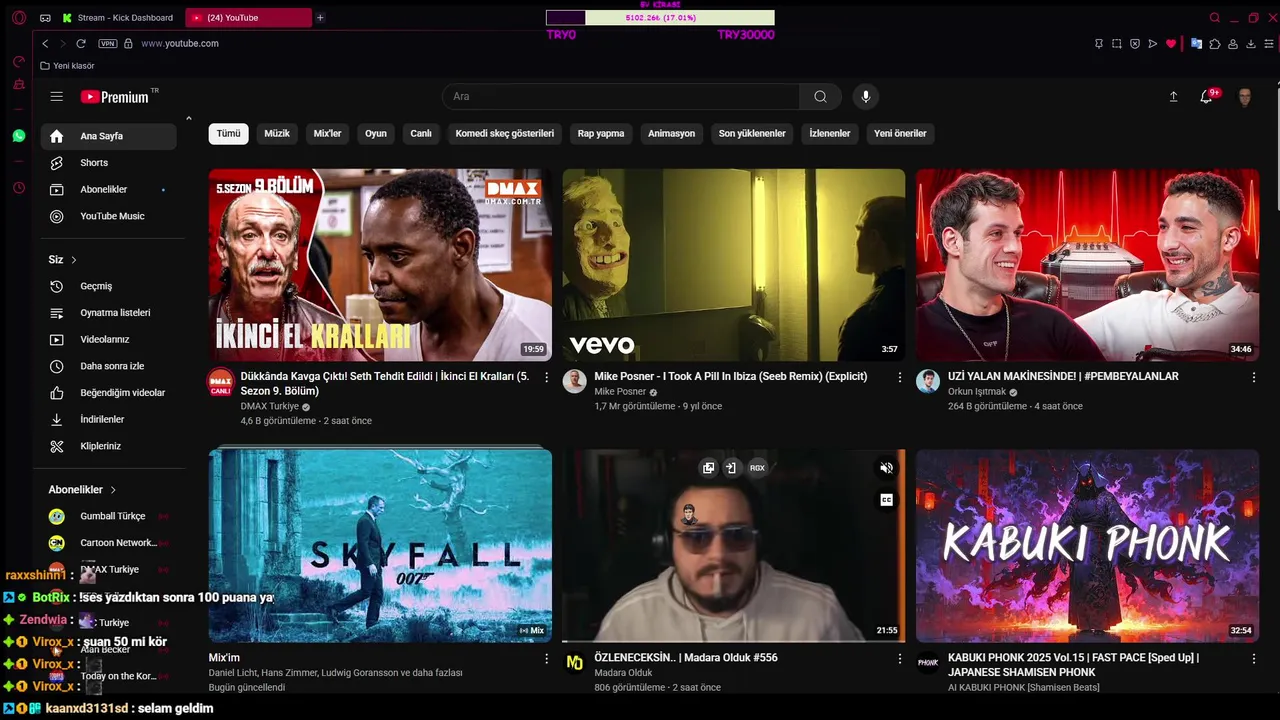This screenshot has height=720, width=1280.
Task: Open the account avatar menu
Action: click(1245, 97)
